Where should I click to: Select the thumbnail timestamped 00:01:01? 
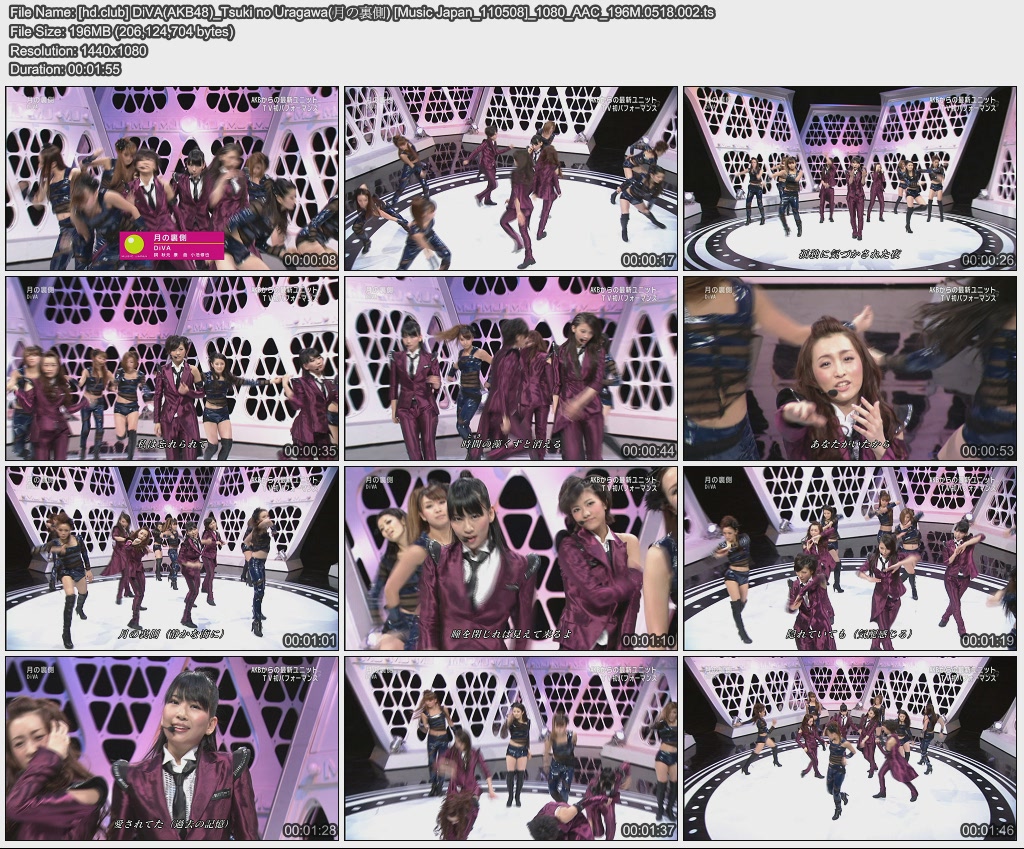(172, 558)
